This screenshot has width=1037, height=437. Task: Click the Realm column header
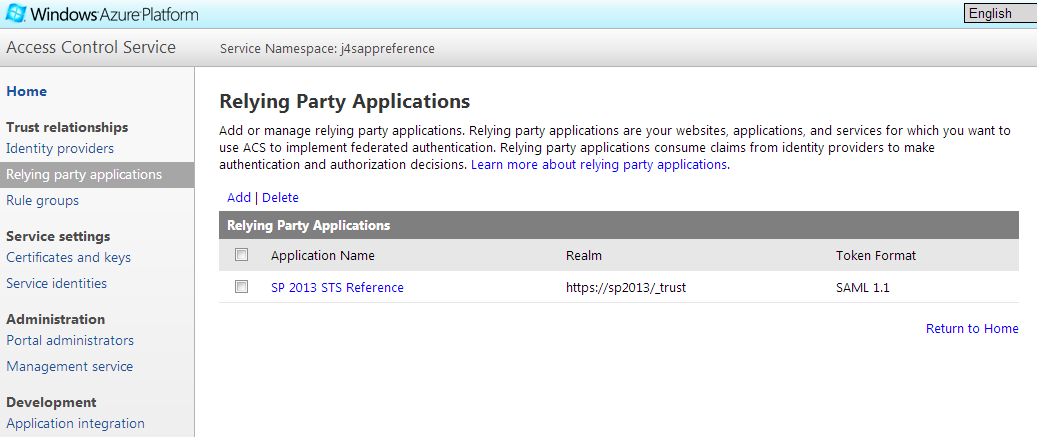[584, 255]
